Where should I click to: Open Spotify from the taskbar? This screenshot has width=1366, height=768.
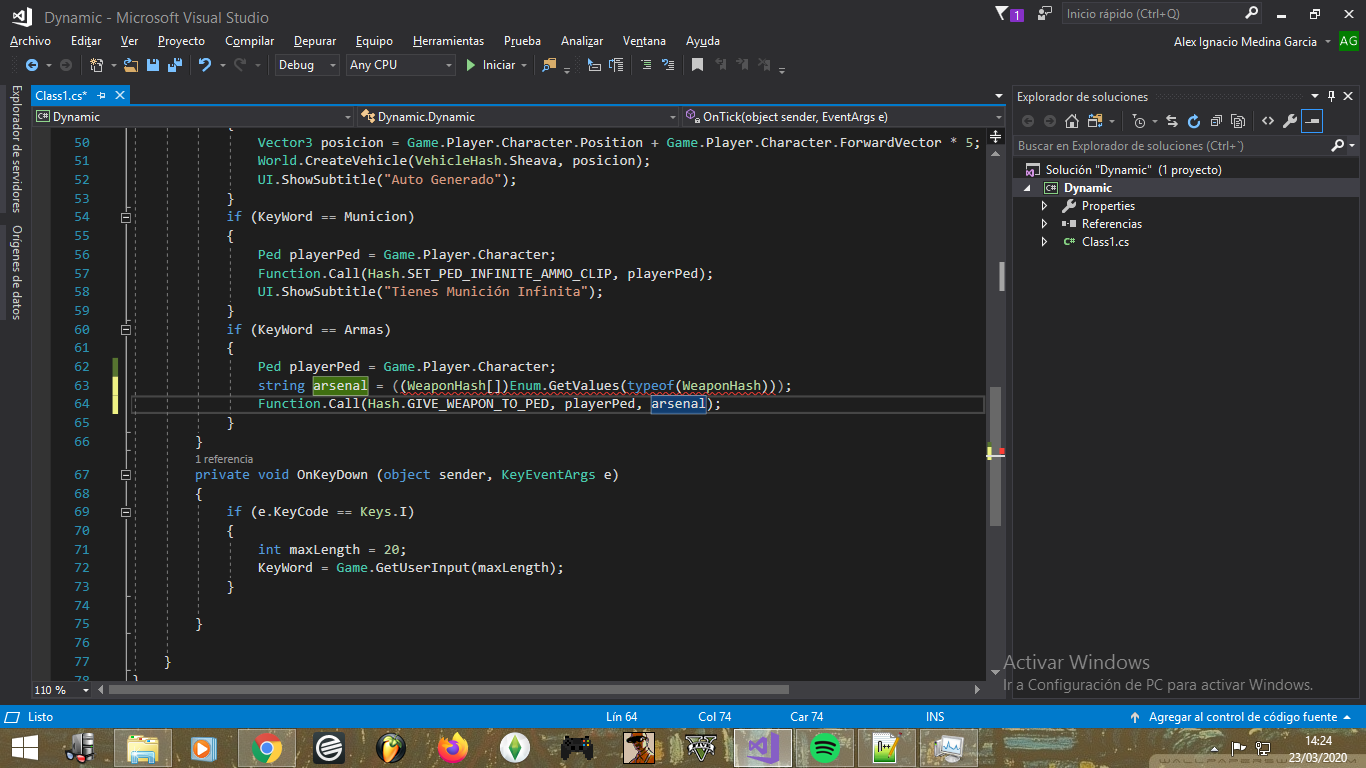(823, 747)
